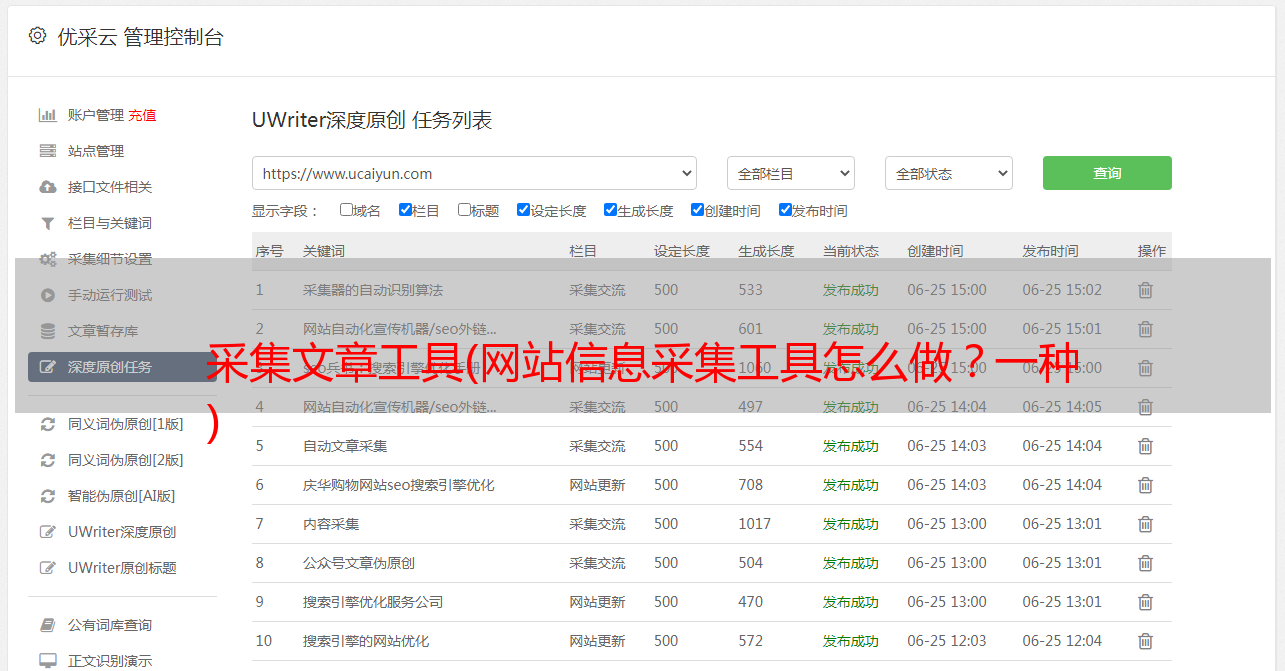This screenshot has height=671, width=1285.
Task: Click generated length 1017 in 内容采集 row
Action: [x=755, y=524]
